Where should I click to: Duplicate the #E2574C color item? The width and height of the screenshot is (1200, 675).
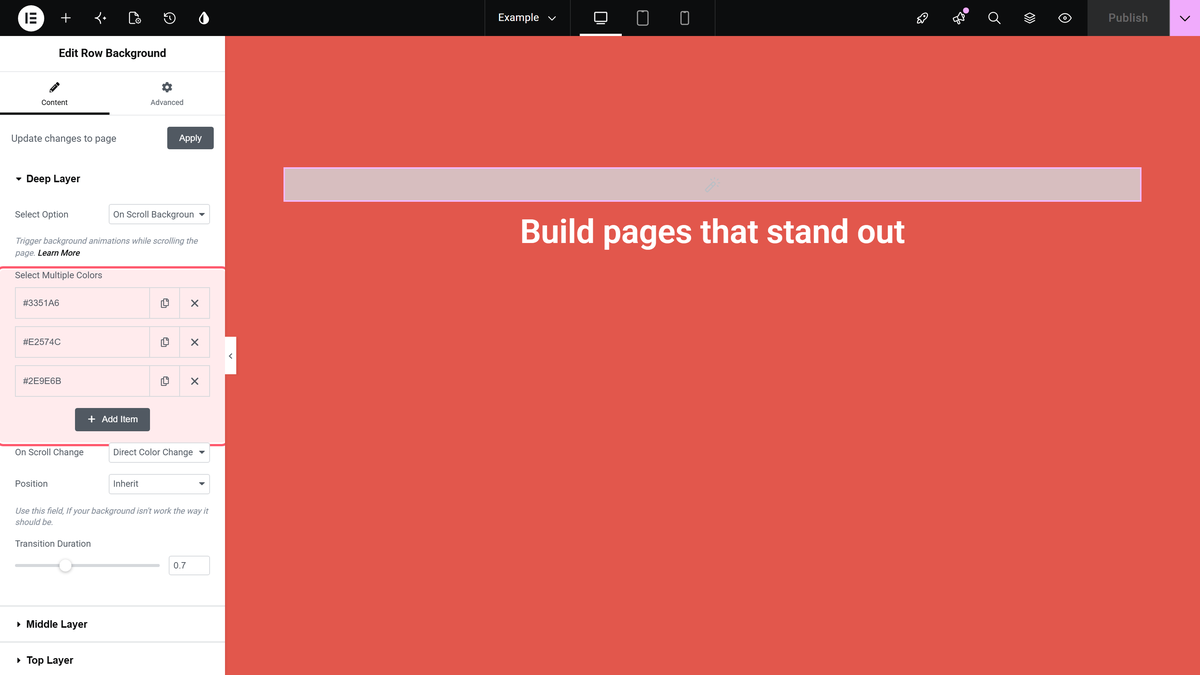(165, 342)
